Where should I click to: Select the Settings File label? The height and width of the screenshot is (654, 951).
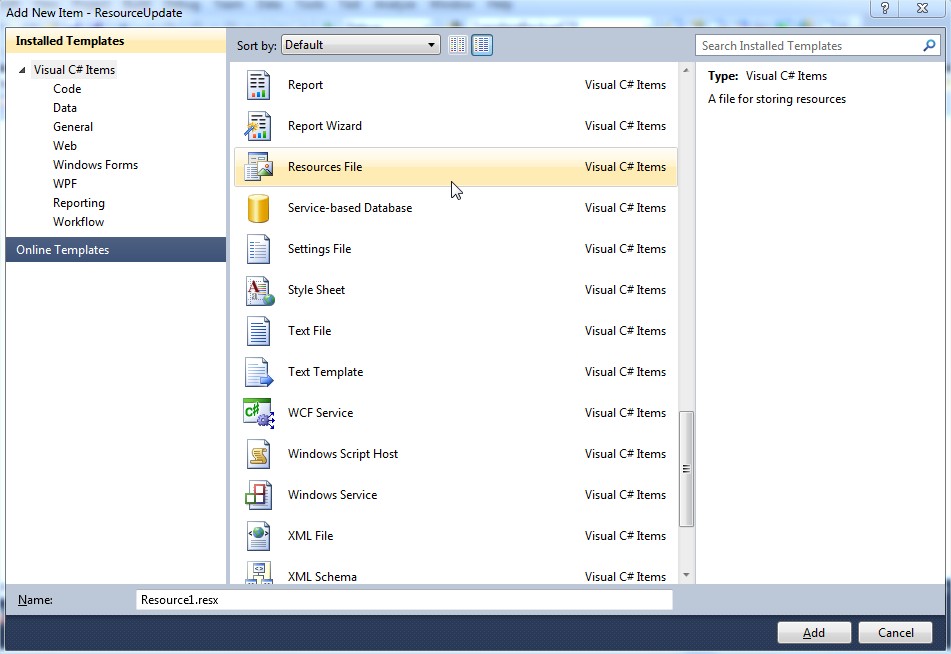pos(319,249)
